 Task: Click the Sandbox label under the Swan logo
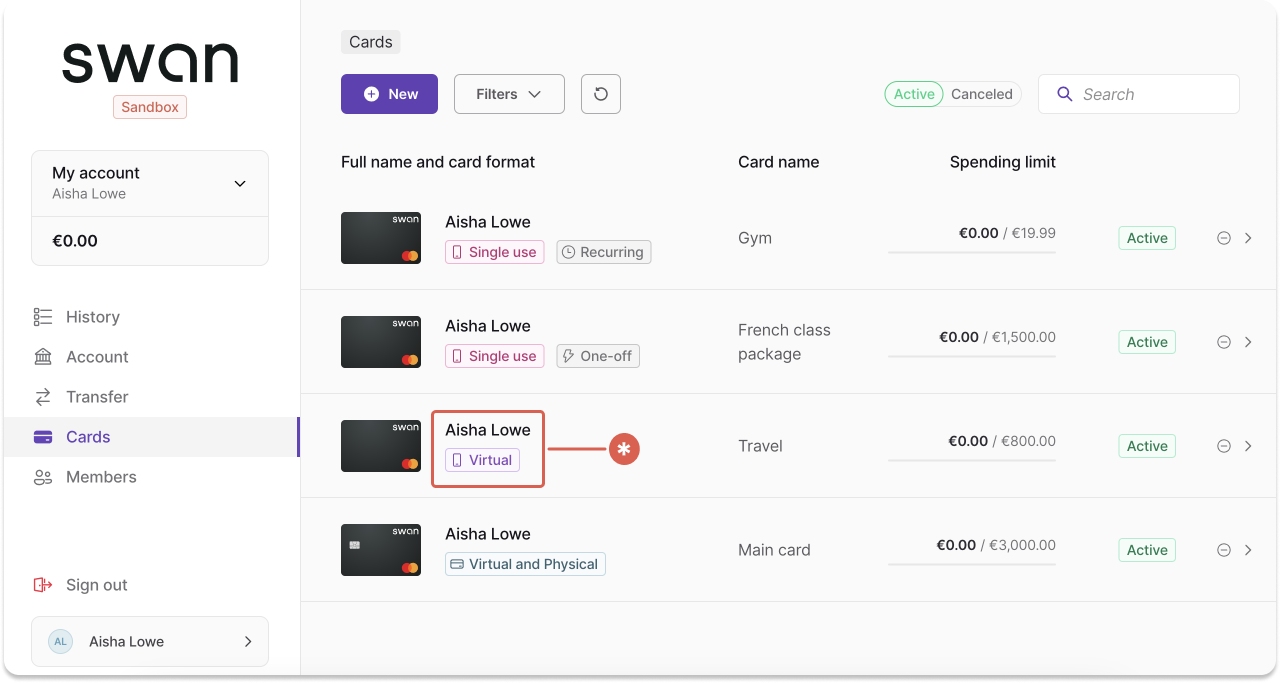(150, 106)
